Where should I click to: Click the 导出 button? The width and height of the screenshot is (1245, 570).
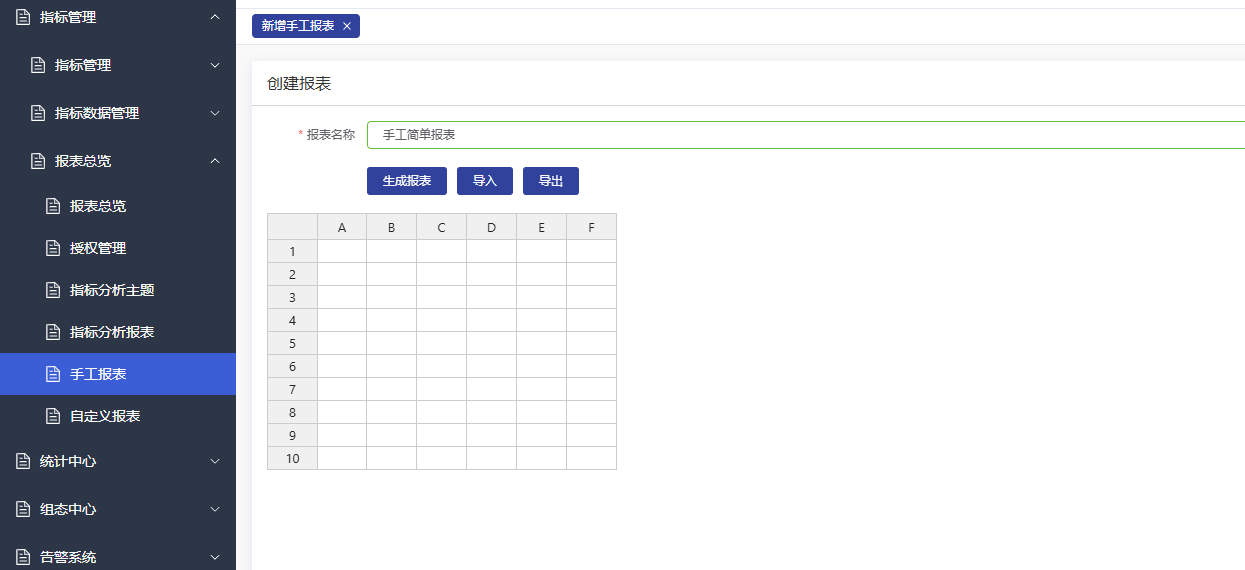pyautogui.click(x=550, y=181)
